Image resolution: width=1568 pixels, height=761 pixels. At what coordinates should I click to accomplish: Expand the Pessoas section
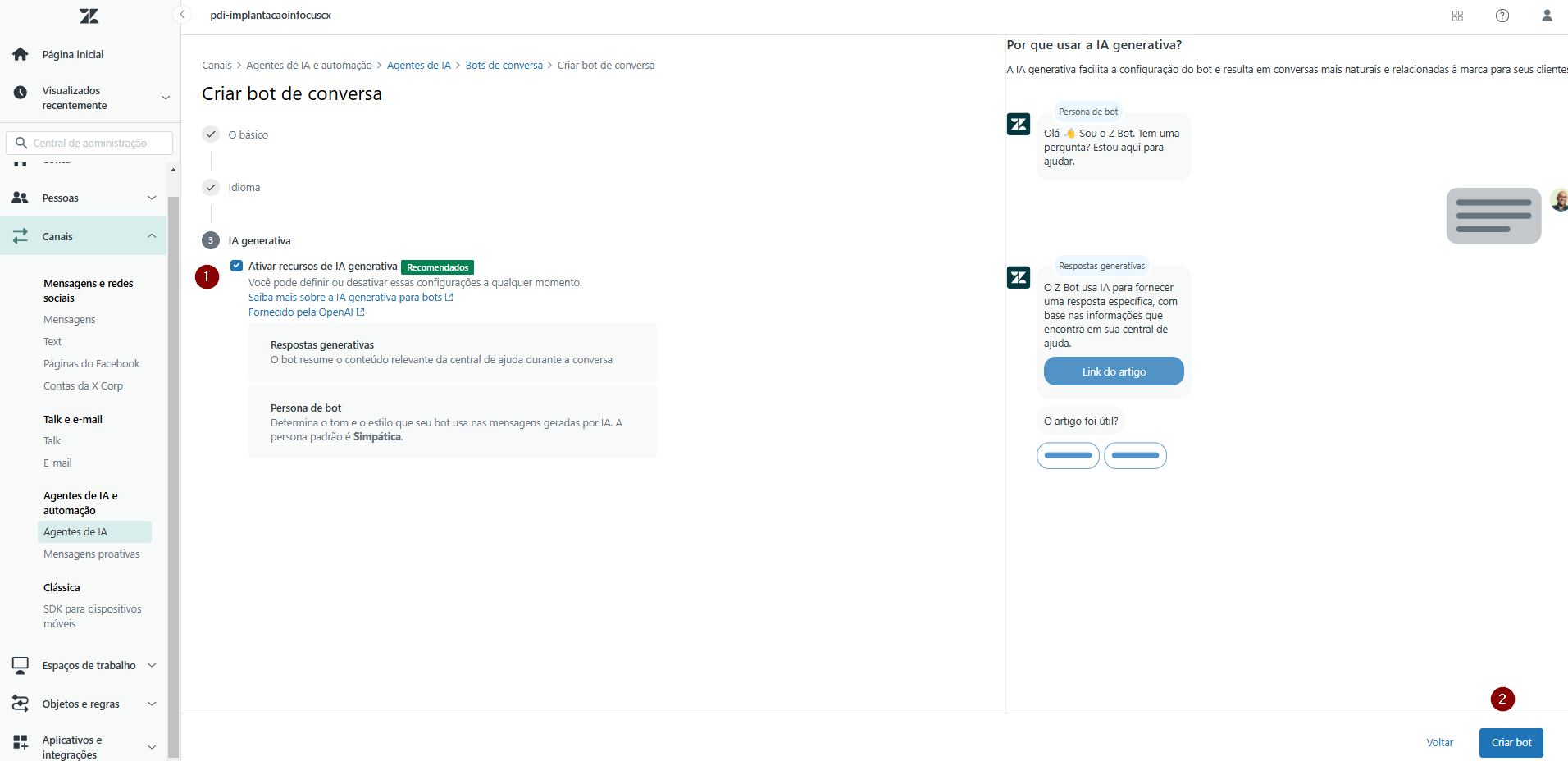click(x=152, y=198)
